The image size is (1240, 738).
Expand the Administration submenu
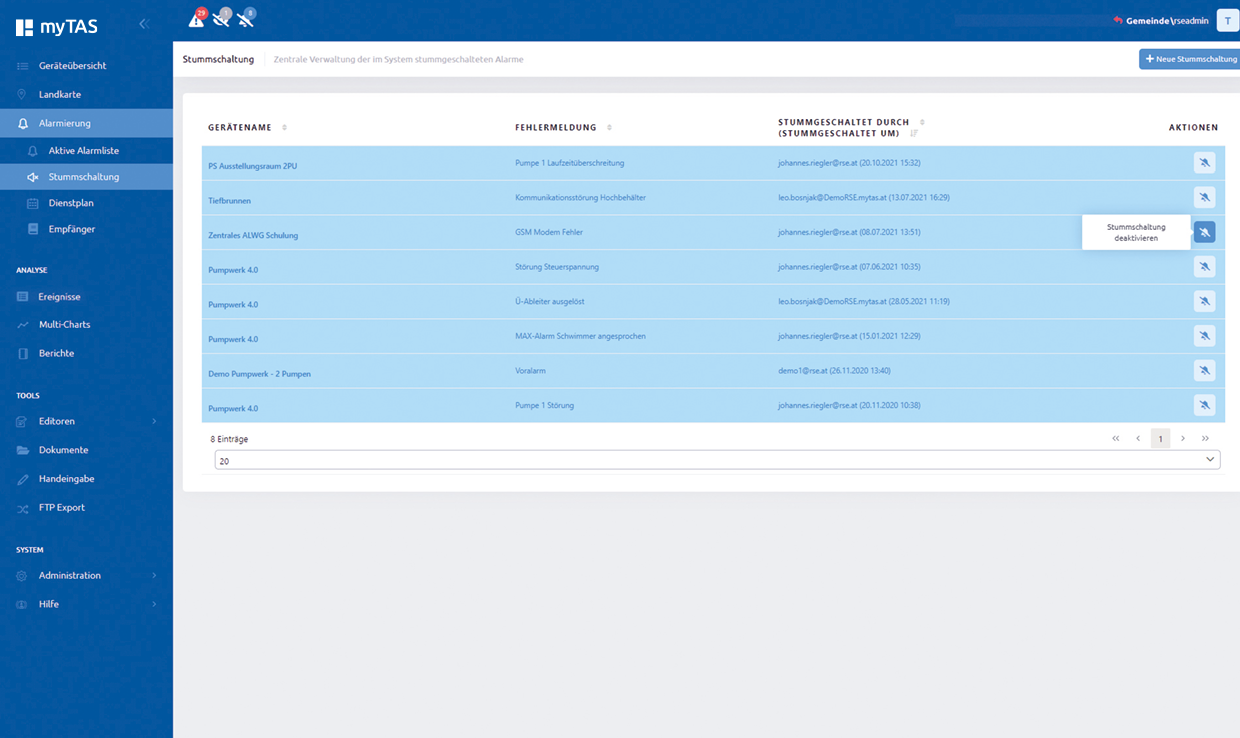click(154, 575)
